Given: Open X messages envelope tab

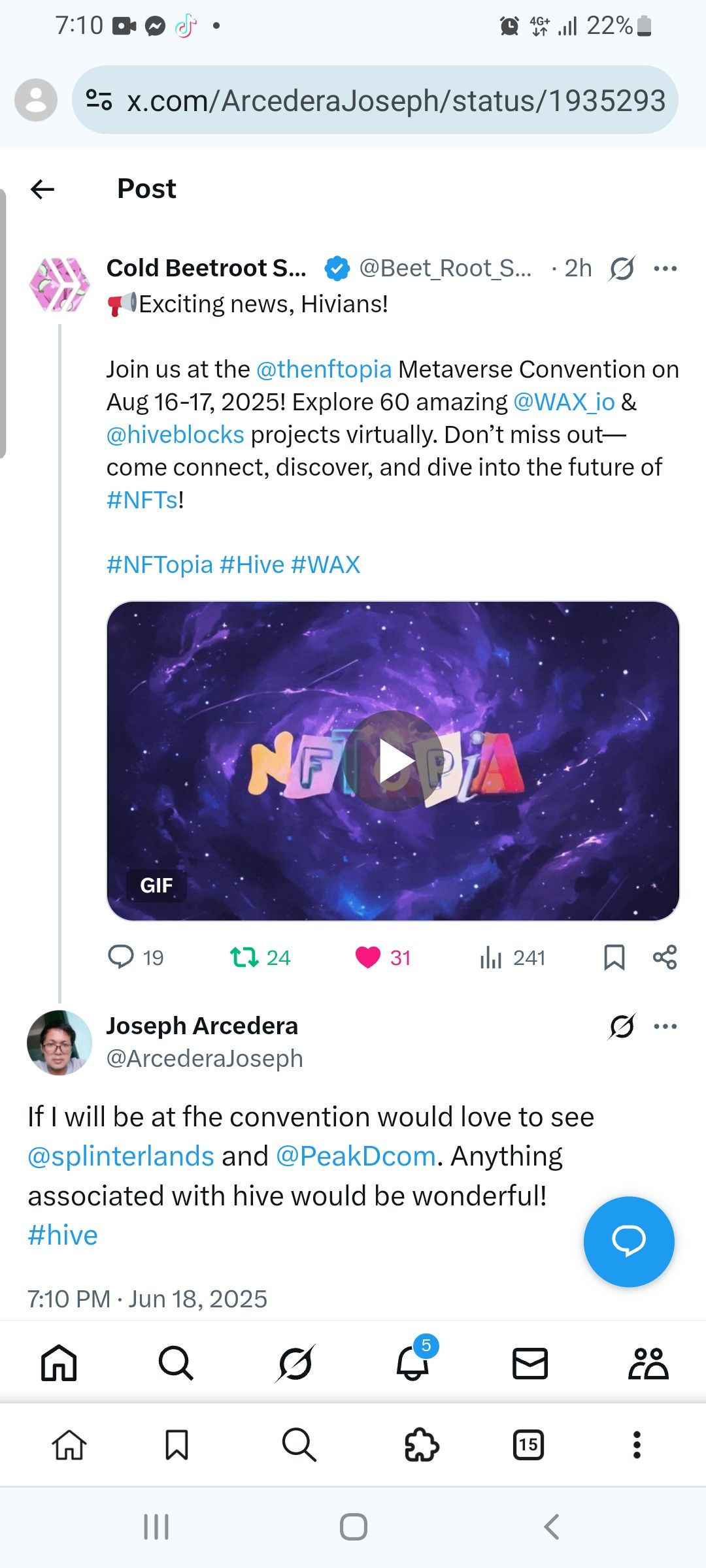Looking at the screenshot, I should click(x=529, y=1364).
